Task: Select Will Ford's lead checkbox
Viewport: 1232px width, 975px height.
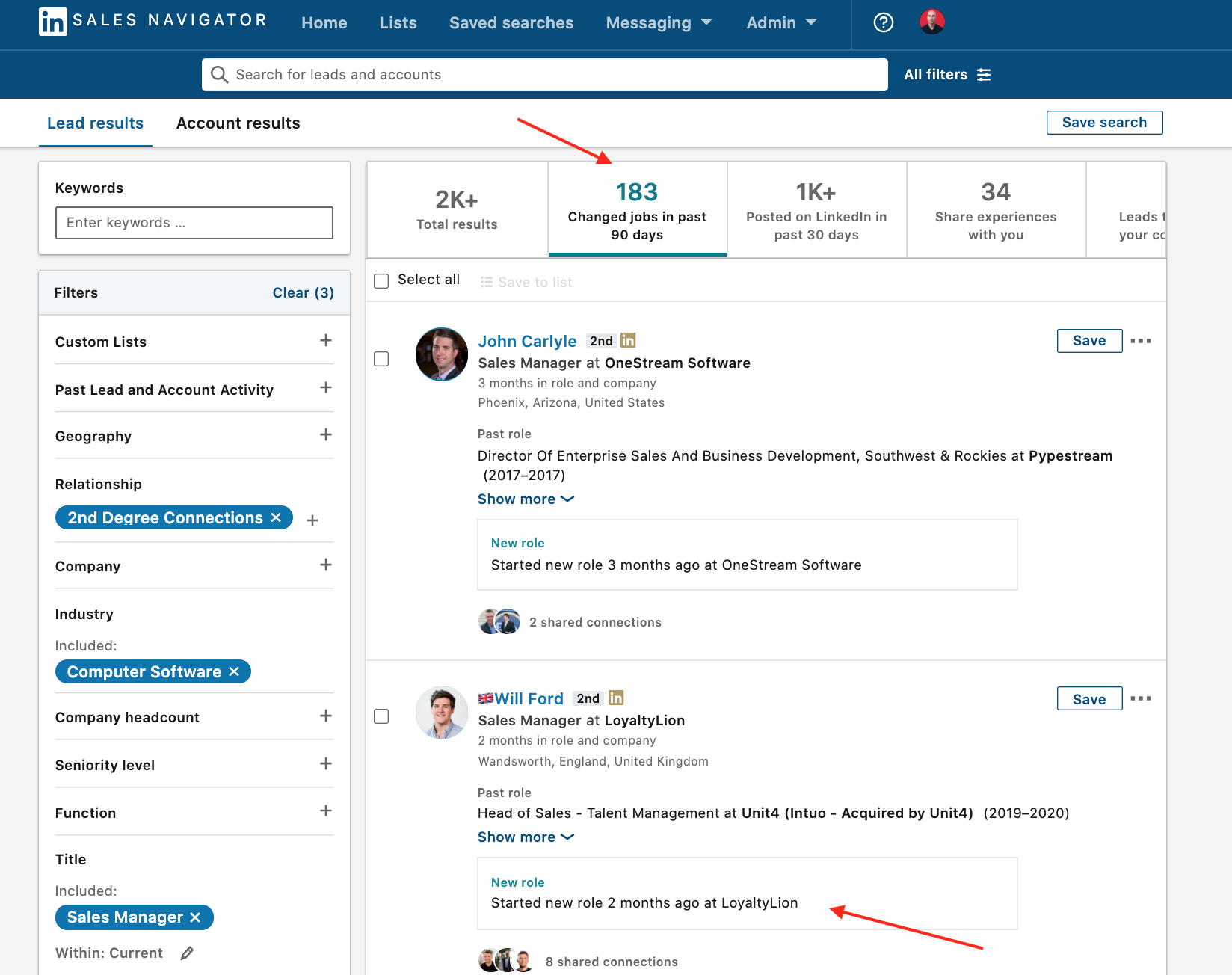Action: (x=381, y=716)
